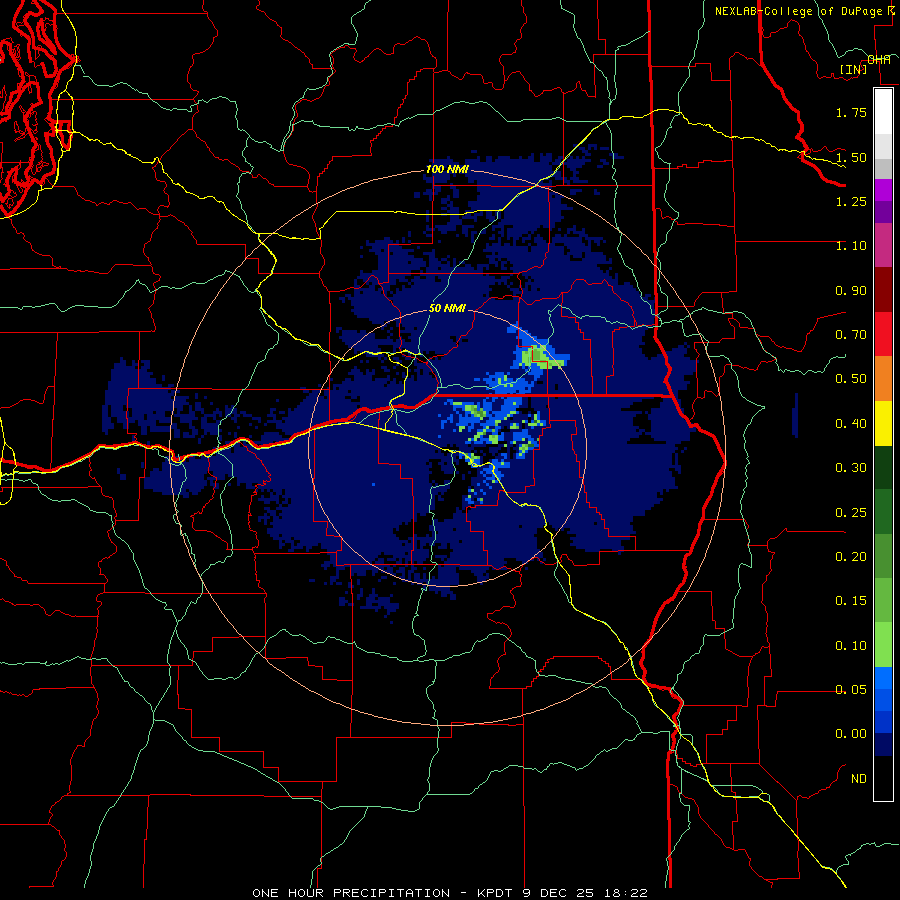
Task: Select the 0.15 legend value
Action: 851,601
